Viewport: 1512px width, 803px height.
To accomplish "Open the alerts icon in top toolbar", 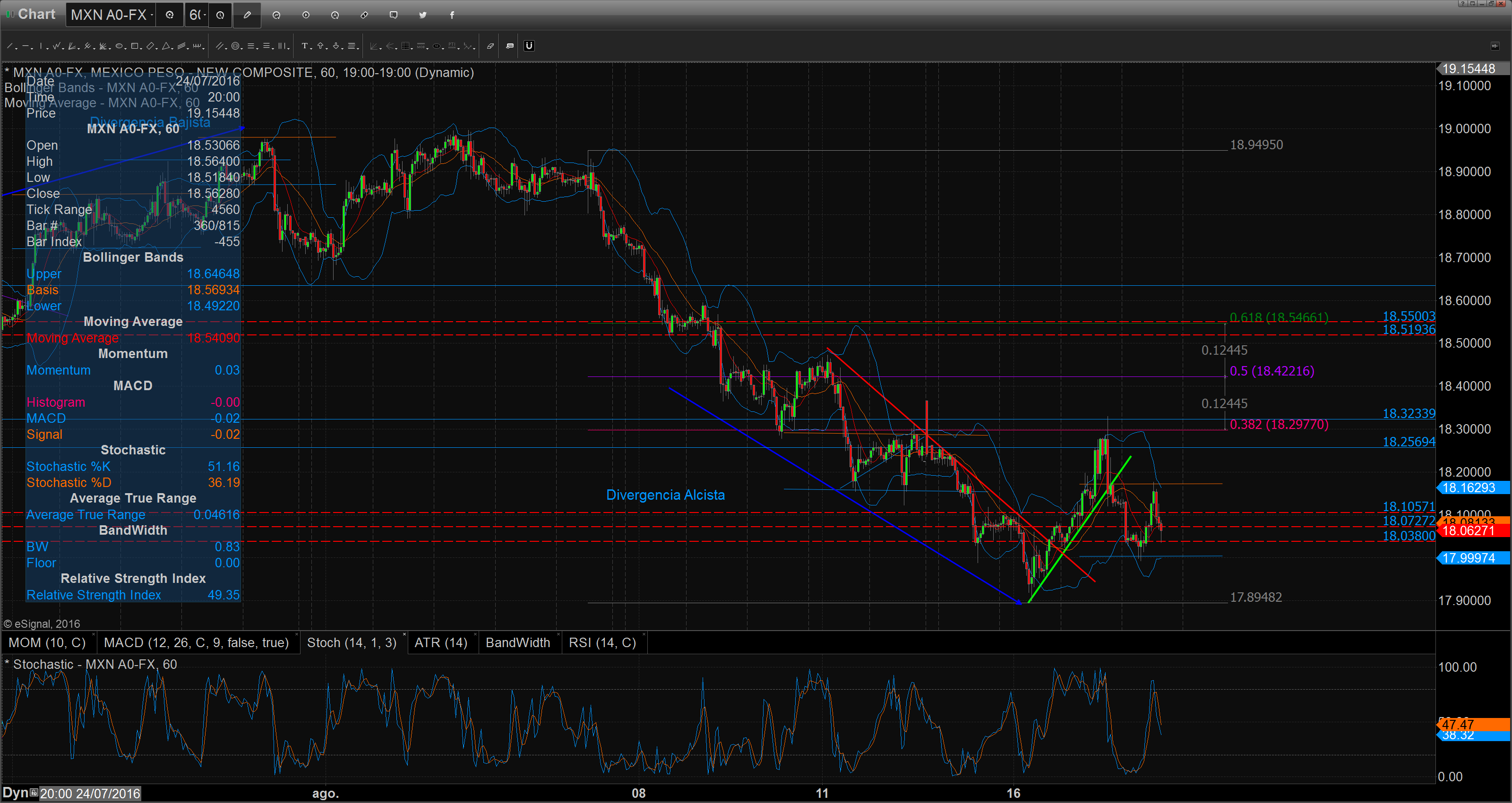I will [x=335, y=15].
